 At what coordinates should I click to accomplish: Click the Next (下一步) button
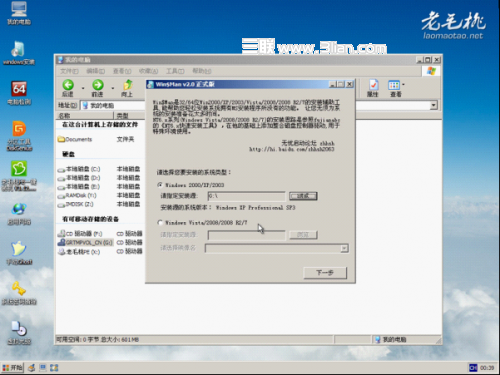pos(325,273)
